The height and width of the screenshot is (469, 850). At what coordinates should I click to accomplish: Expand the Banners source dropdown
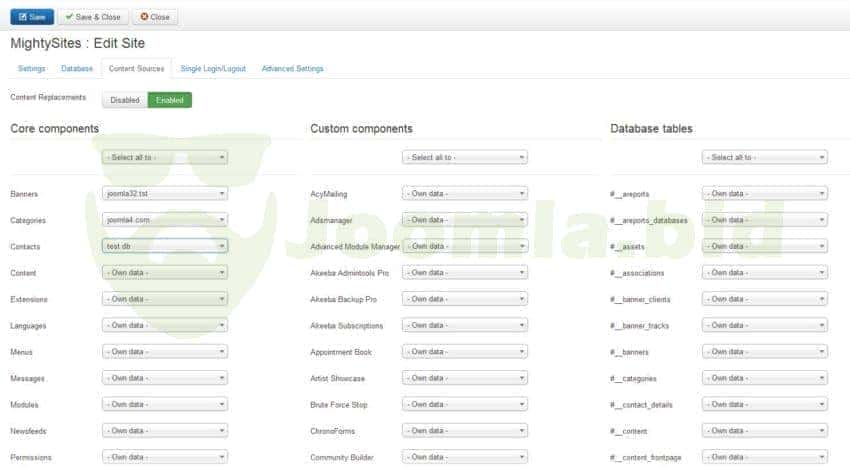point(165,194)
